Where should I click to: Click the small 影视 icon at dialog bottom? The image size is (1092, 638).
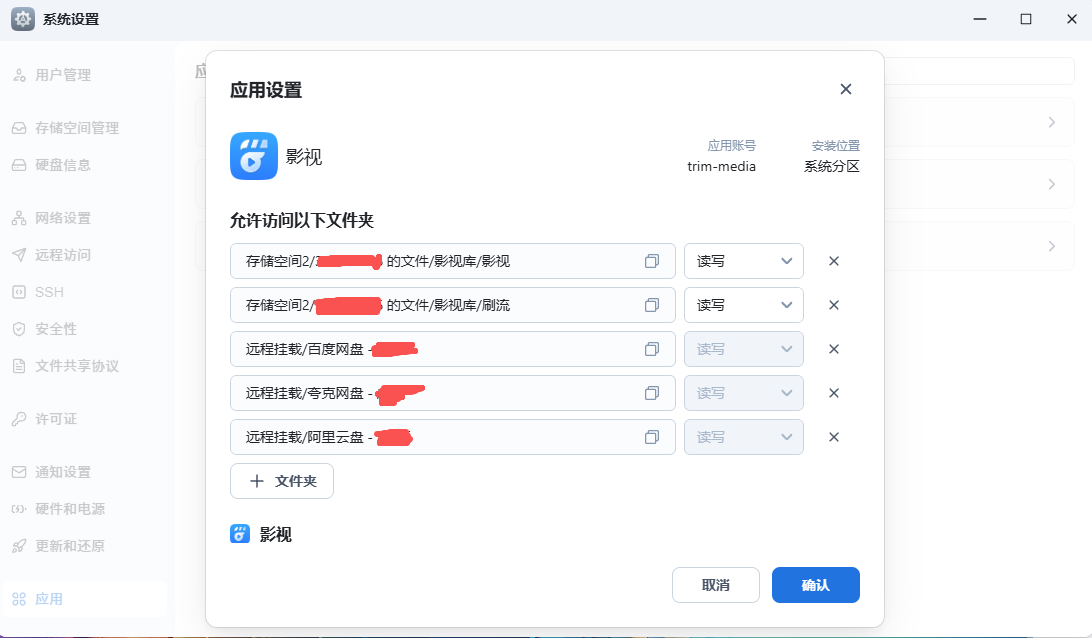tap(240, 534)
